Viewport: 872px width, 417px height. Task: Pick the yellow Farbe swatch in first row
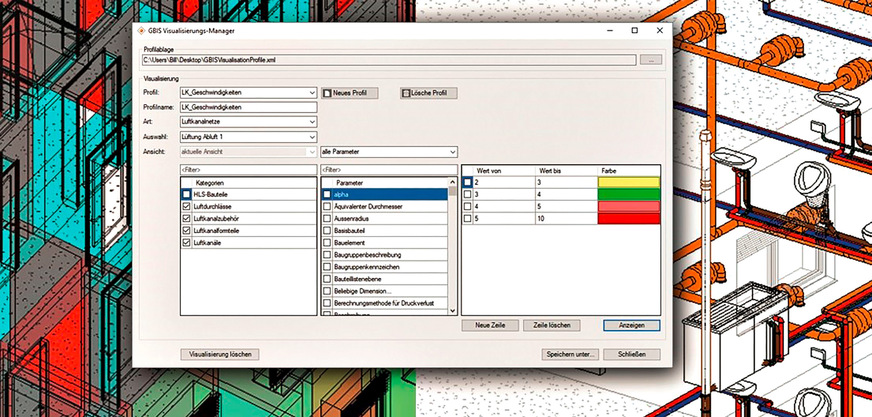628,182
